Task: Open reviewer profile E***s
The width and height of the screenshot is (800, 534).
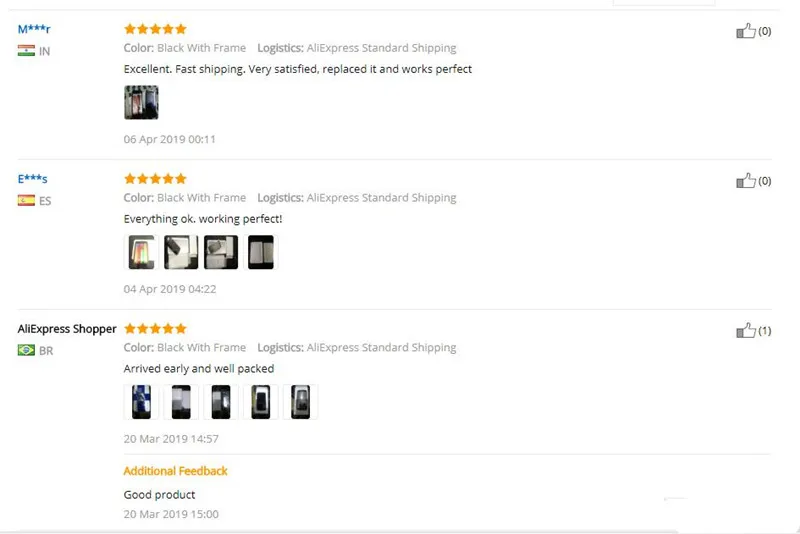Action: point(32,179)
